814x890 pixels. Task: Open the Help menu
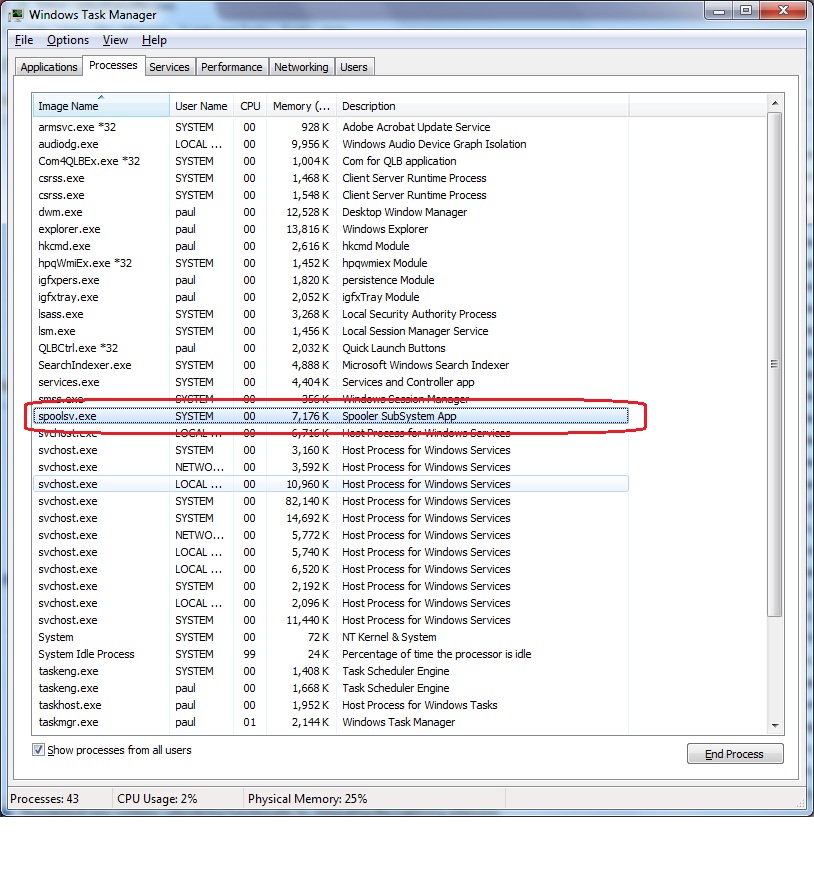[x=154, y=40]
